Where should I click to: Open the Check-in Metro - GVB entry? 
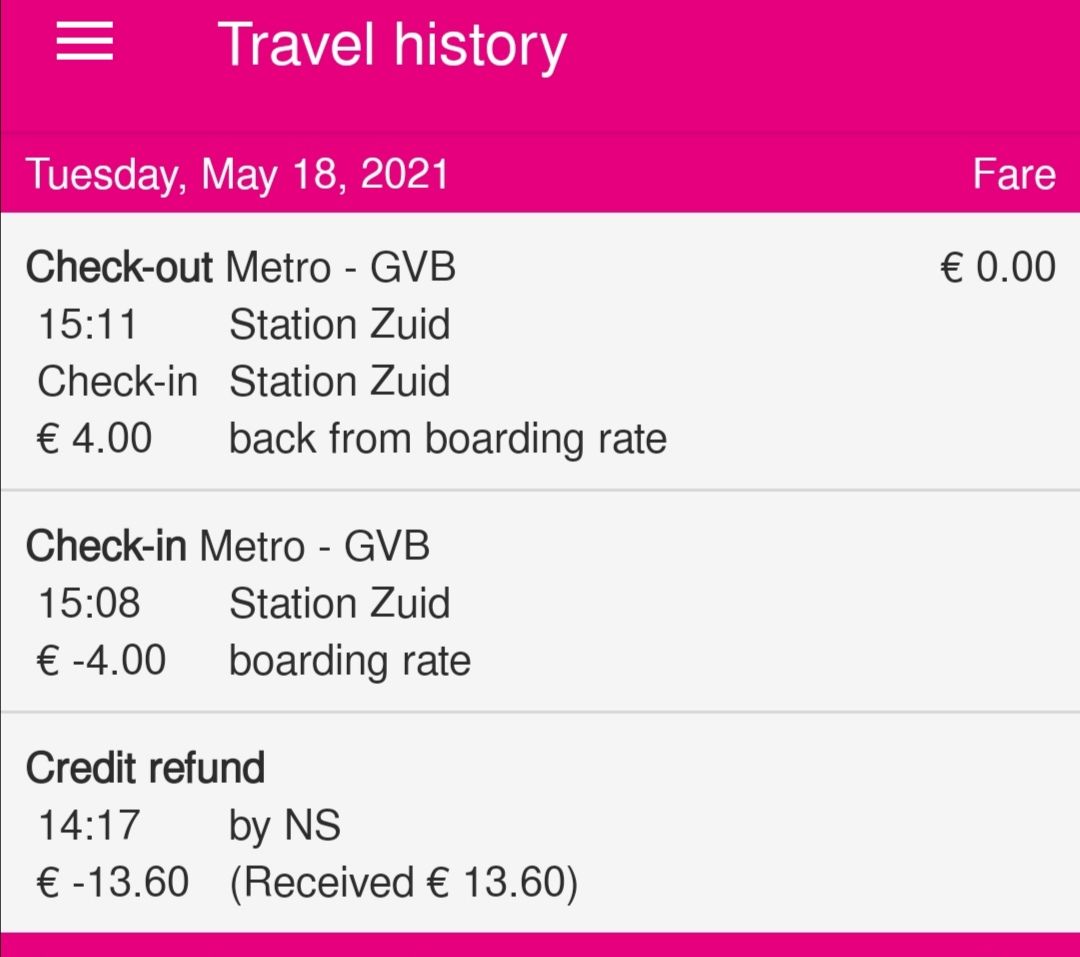540,602
